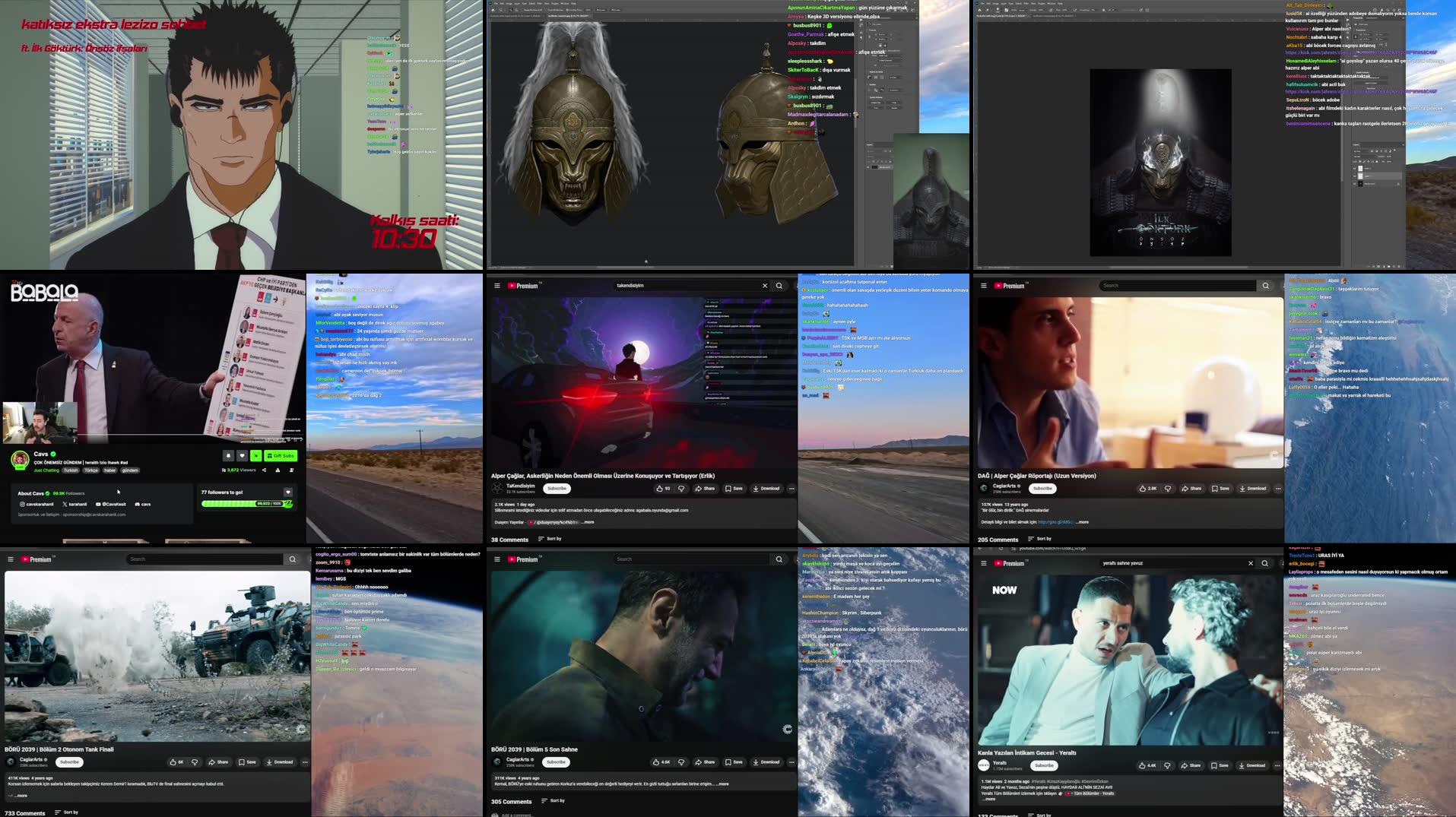Share the DAĞ Alper Çağlar Röportajı video

tap(1191, 489)
